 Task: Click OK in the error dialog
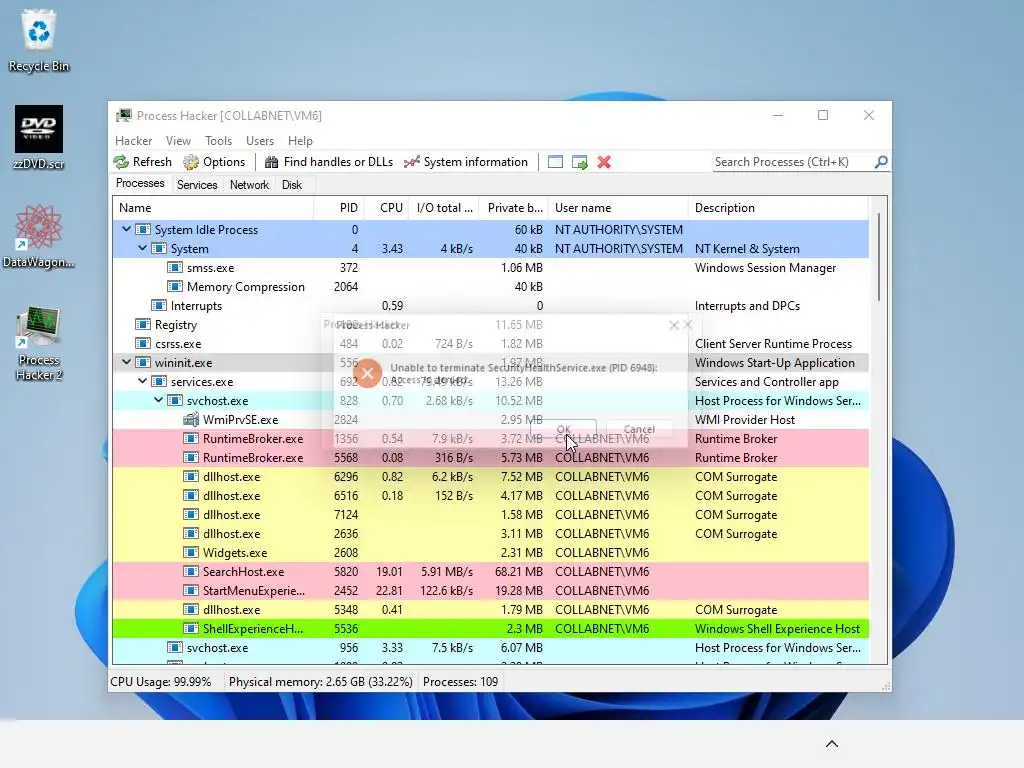pos(564,429)
